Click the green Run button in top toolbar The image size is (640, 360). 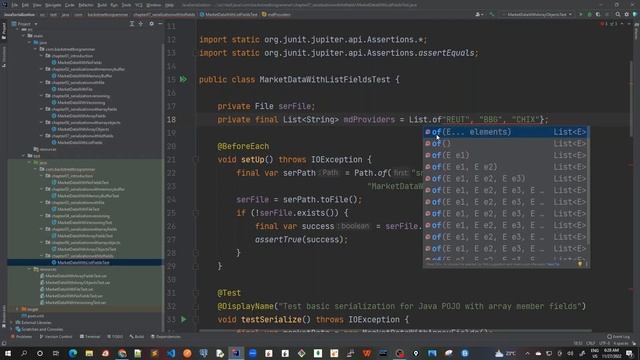pyautogui.click(x=580, y=14)
